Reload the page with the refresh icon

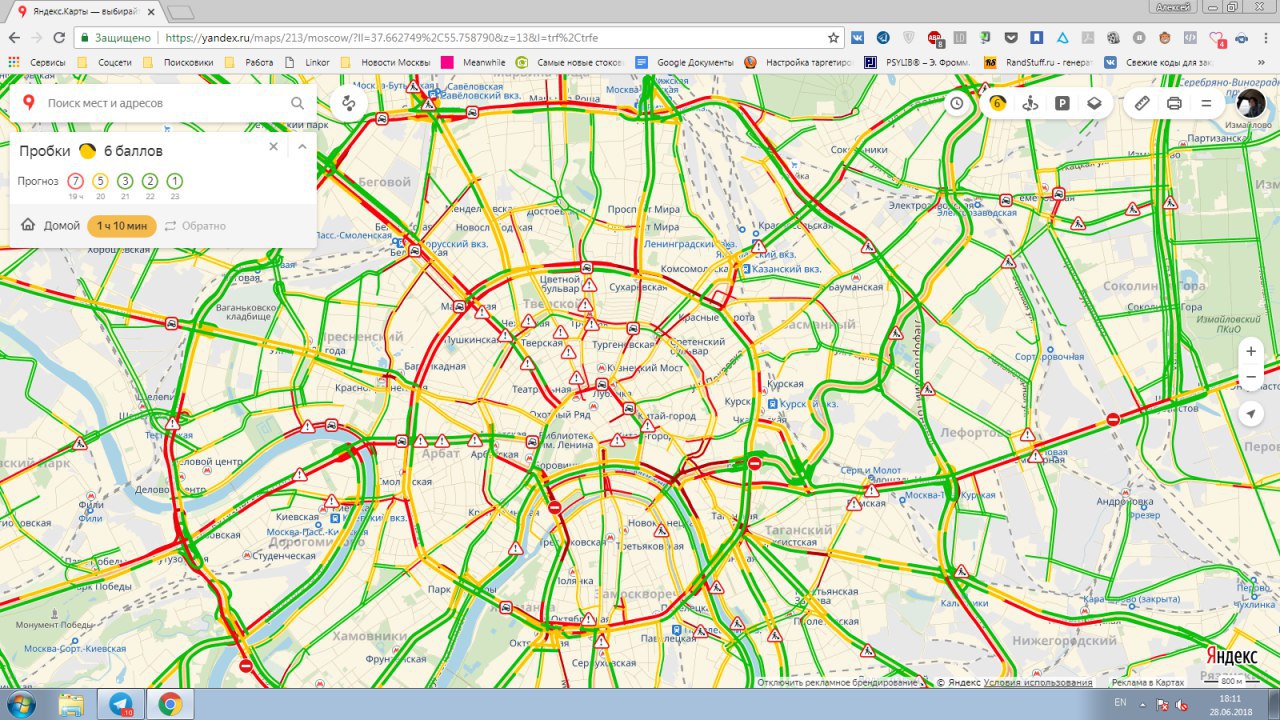(59, 37)
